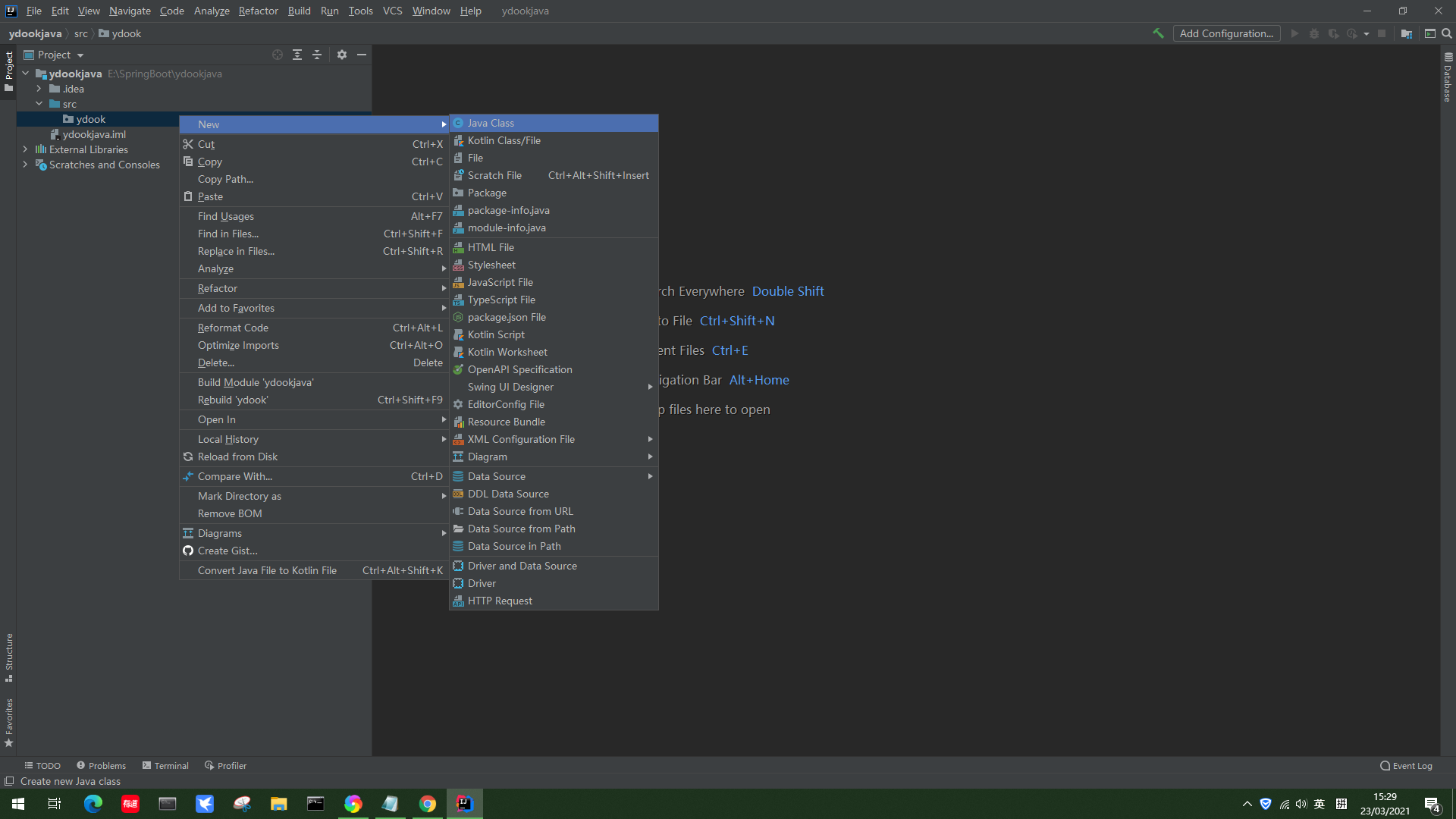
Task: Select Java Class in New submenu
Action: pos(491,123)
